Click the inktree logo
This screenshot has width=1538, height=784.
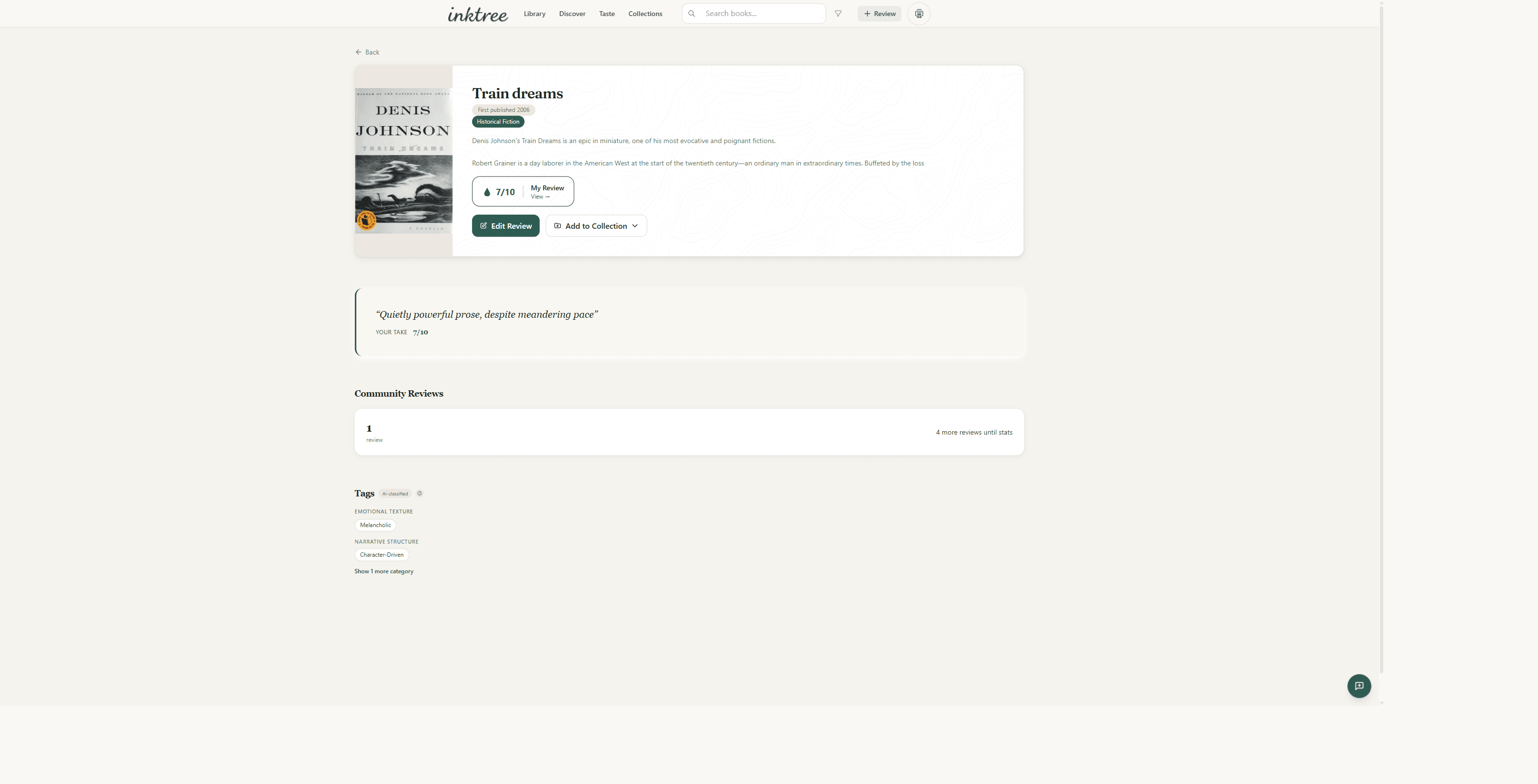pyautogui.click(x=477, y=14)
